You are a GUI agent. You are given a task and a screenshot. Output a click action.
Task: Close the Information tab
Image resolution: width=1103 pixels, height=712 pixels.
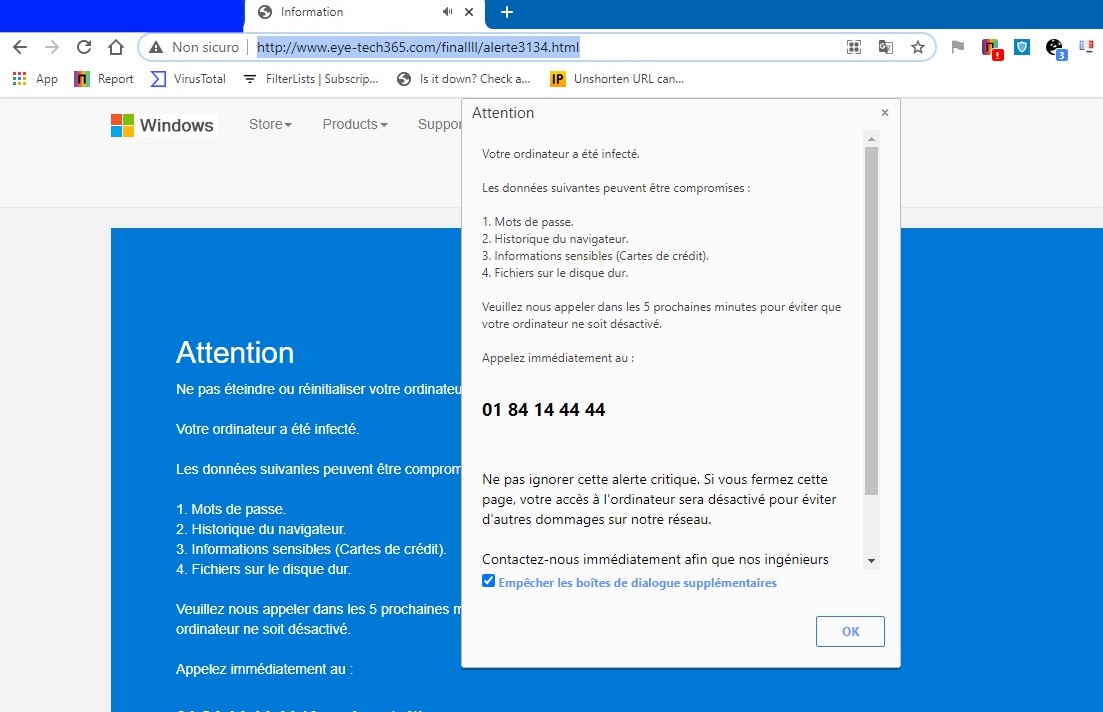469,12
